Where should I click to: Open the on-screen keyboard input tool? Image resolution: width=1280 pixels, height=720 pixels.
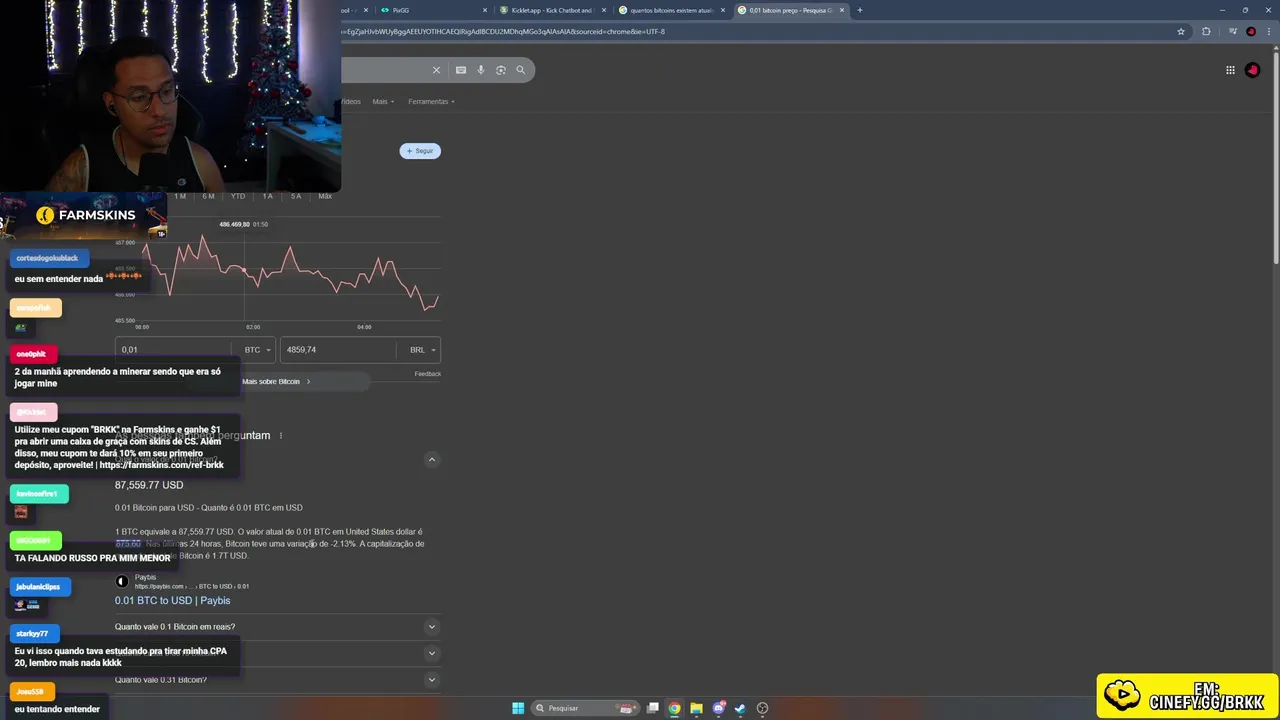pos(461,70)
